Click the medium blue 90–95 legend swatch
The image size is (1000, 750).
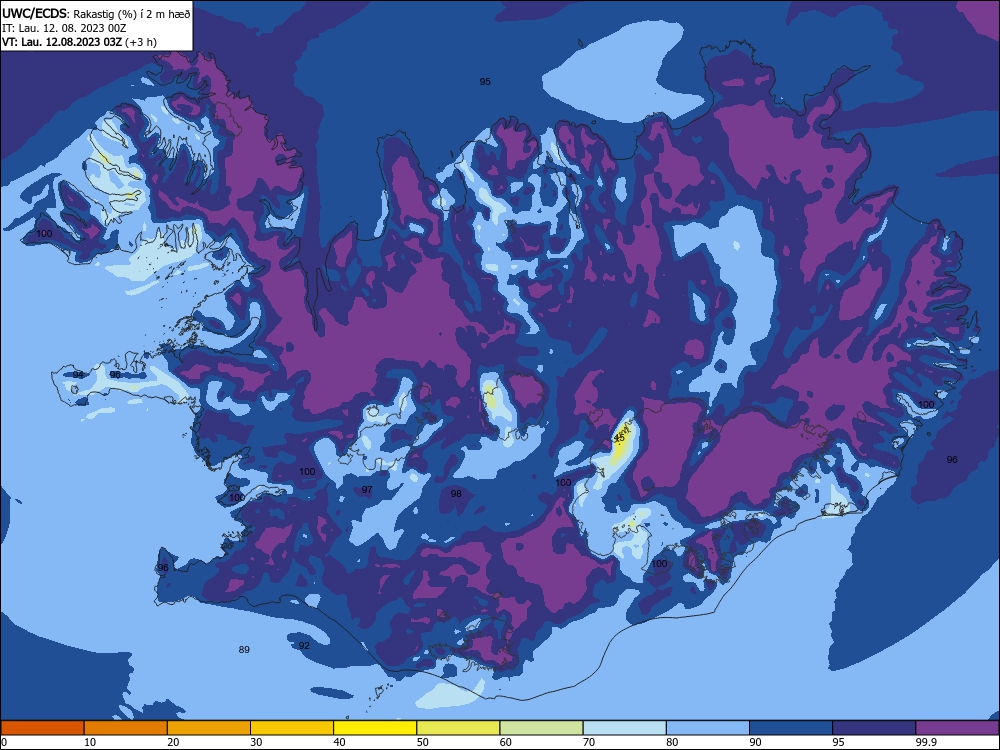click(791, 728)
